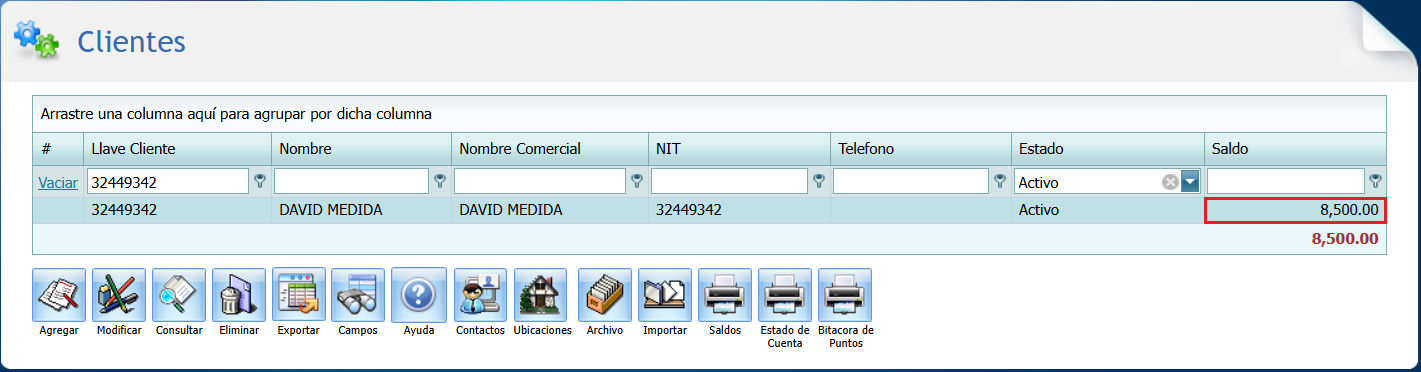Open the Exportar icon

pos(299,294)
